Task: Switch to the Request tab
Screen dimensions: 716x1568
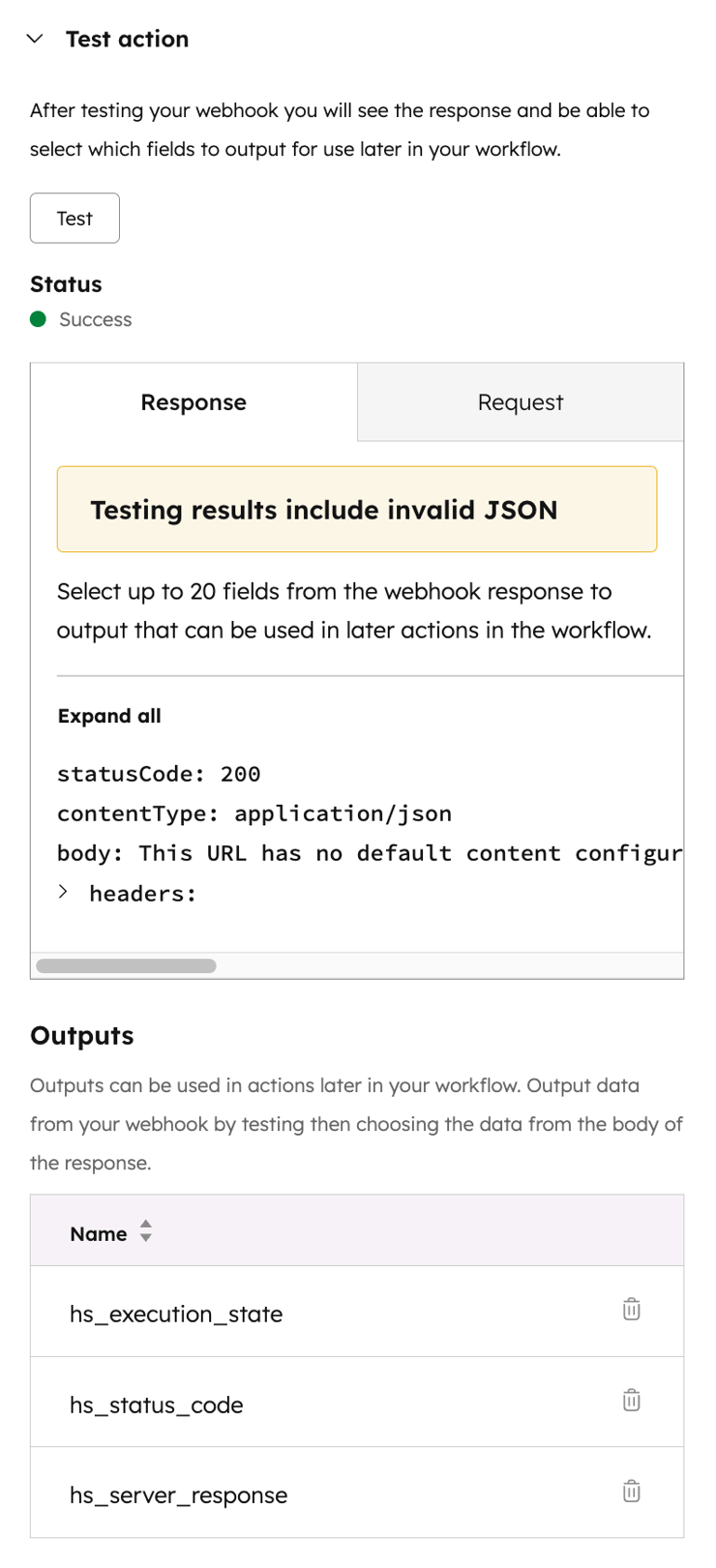Action: coord(520,402)
